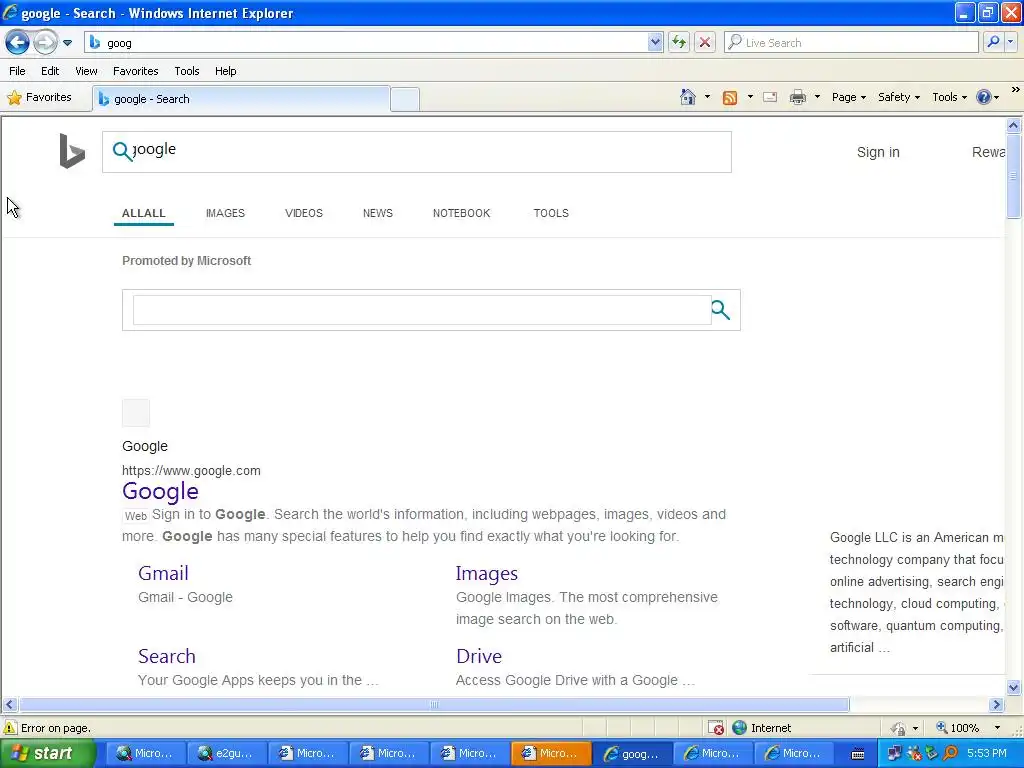
Task: Click the greyed Forward arrow button
Action: click(45, 43)
